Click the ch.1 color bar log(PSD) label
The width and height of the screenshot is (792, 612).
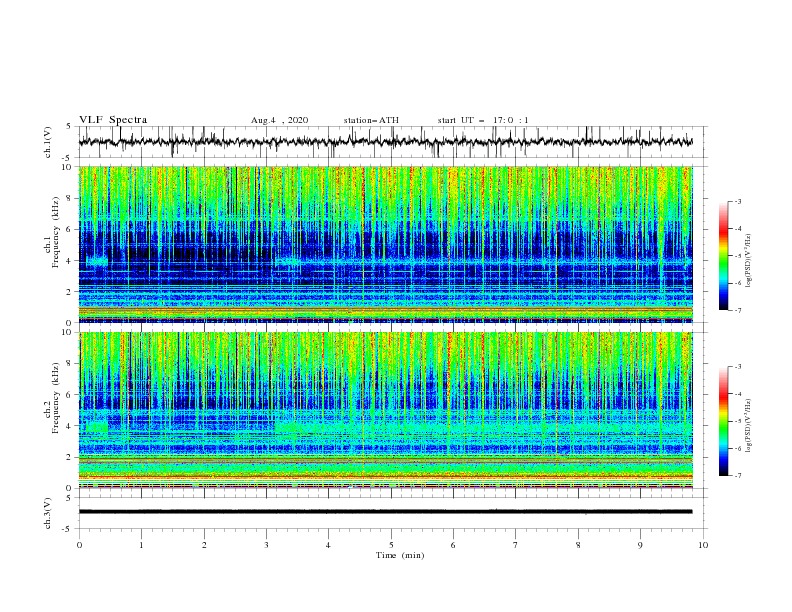pyautogui.click(x=748, y=261)
